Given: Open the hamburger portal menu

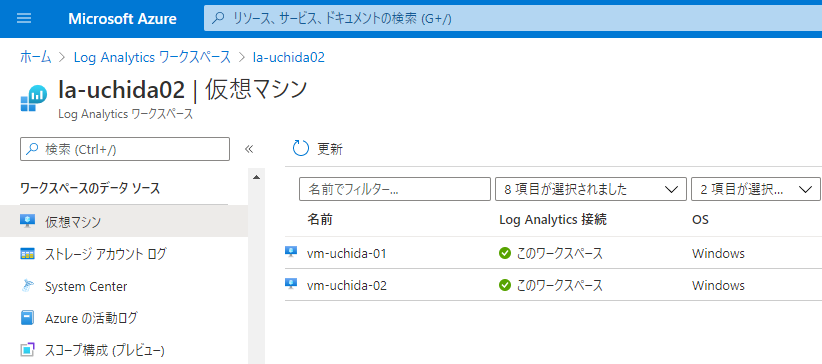Looking at the screenshot, I should point(24,19).
